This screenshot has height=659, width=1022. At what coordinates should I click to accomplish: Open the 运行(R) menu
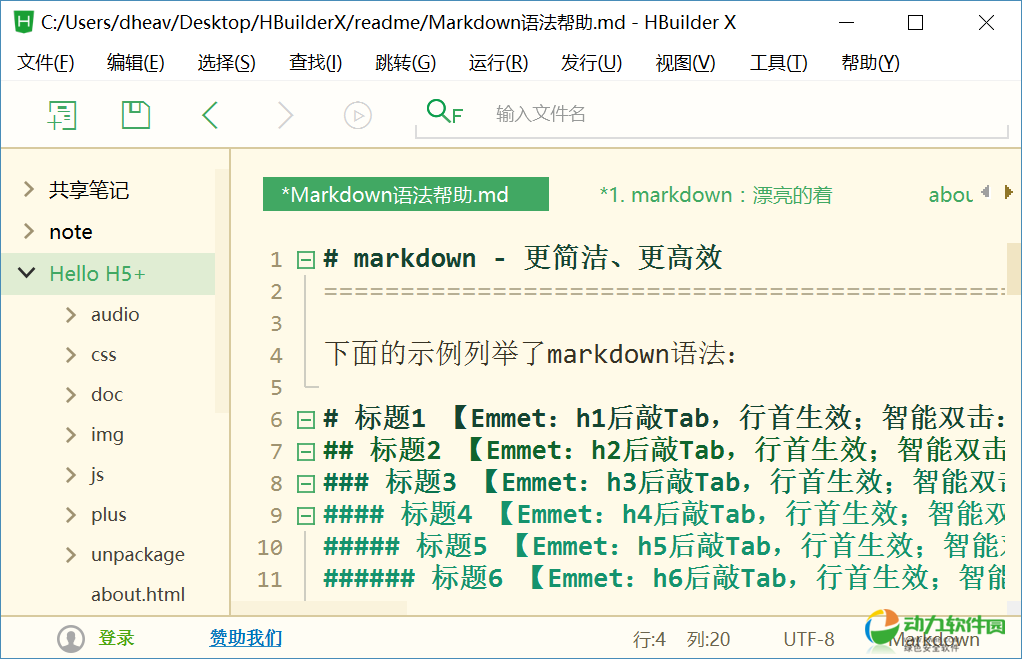coord(498,63)
